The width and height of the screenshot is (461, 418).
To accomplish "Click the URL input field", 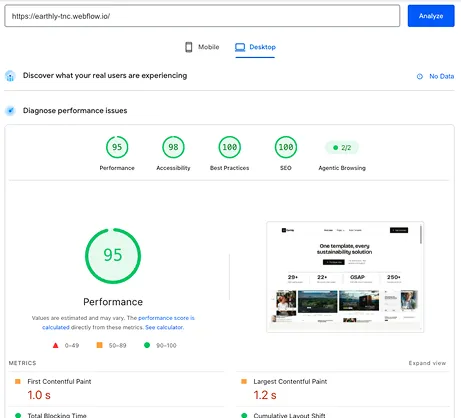I will tap(202, 16).
